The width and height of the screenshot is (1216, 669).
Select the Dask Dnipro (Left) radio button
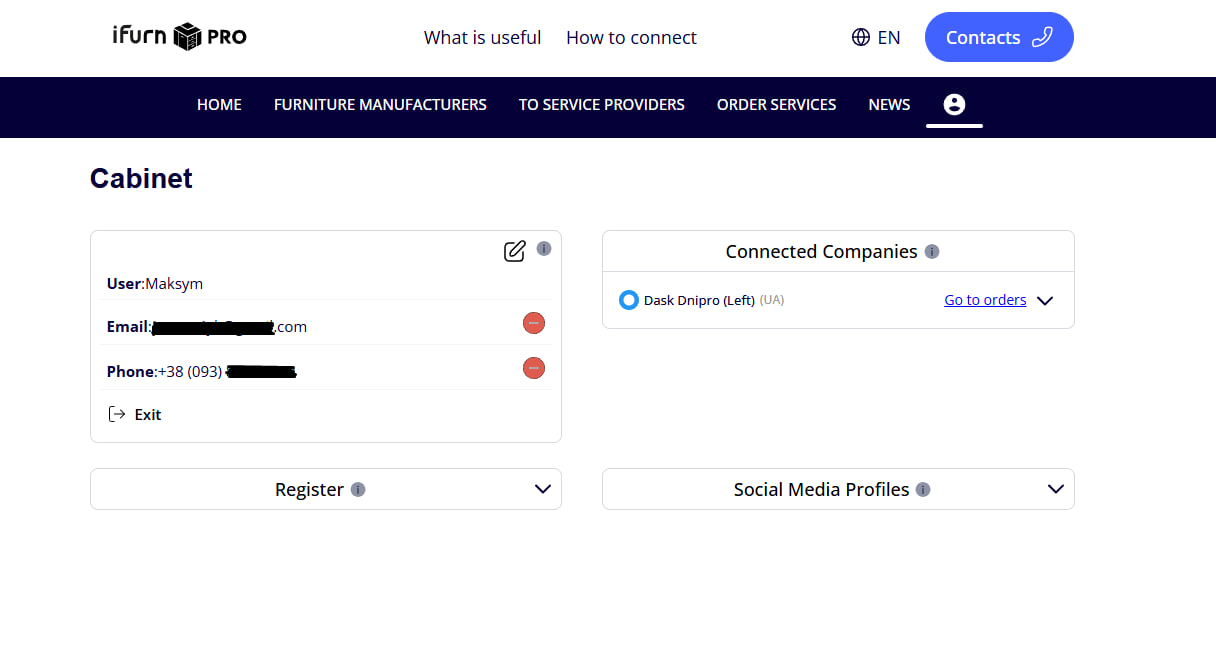tap(629, 300)
